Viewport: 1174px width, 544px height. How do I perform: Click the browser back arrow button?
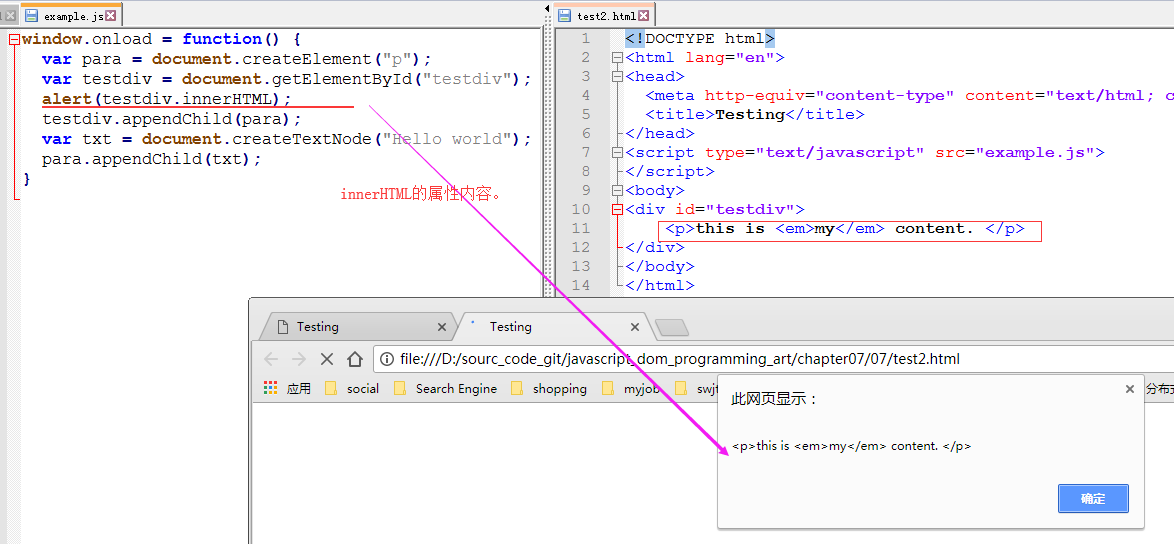pyautogui.click(x=271, y=359)
